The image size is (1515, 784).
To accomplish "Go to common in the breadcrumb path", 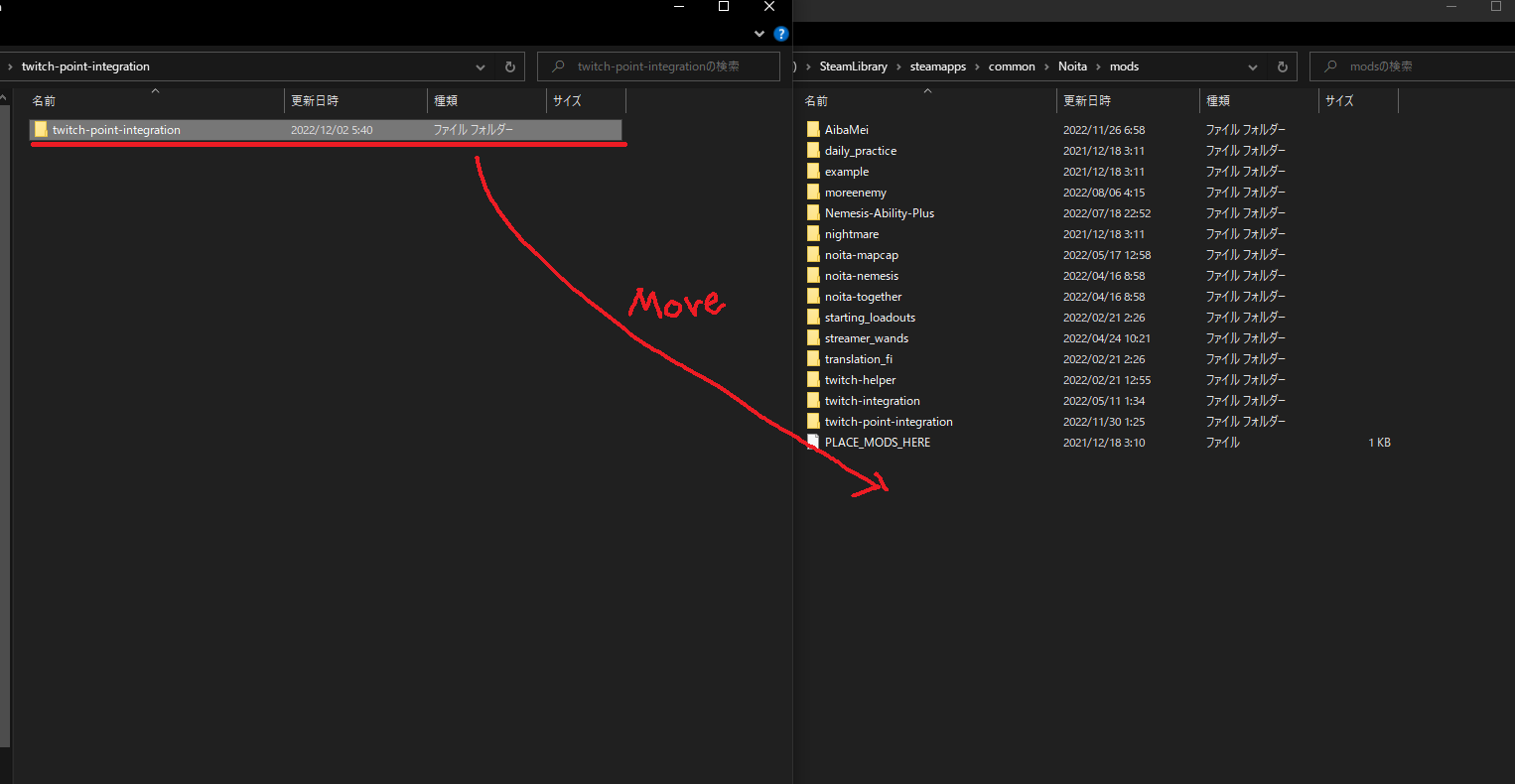I will 1012,66.
